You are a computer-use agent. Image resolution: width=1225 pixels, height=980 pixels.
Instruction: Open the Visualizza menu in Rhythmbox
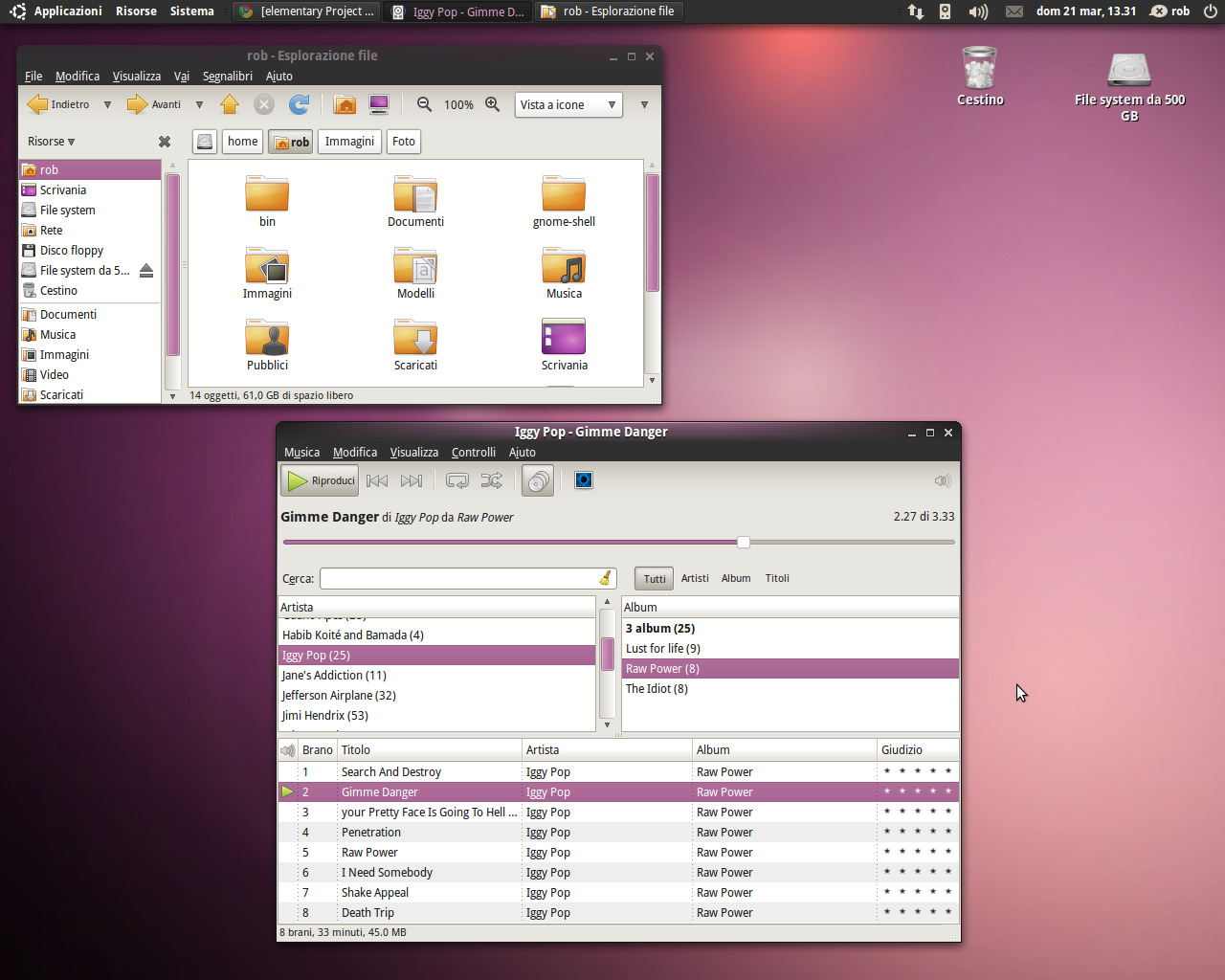tap(414, 453)
